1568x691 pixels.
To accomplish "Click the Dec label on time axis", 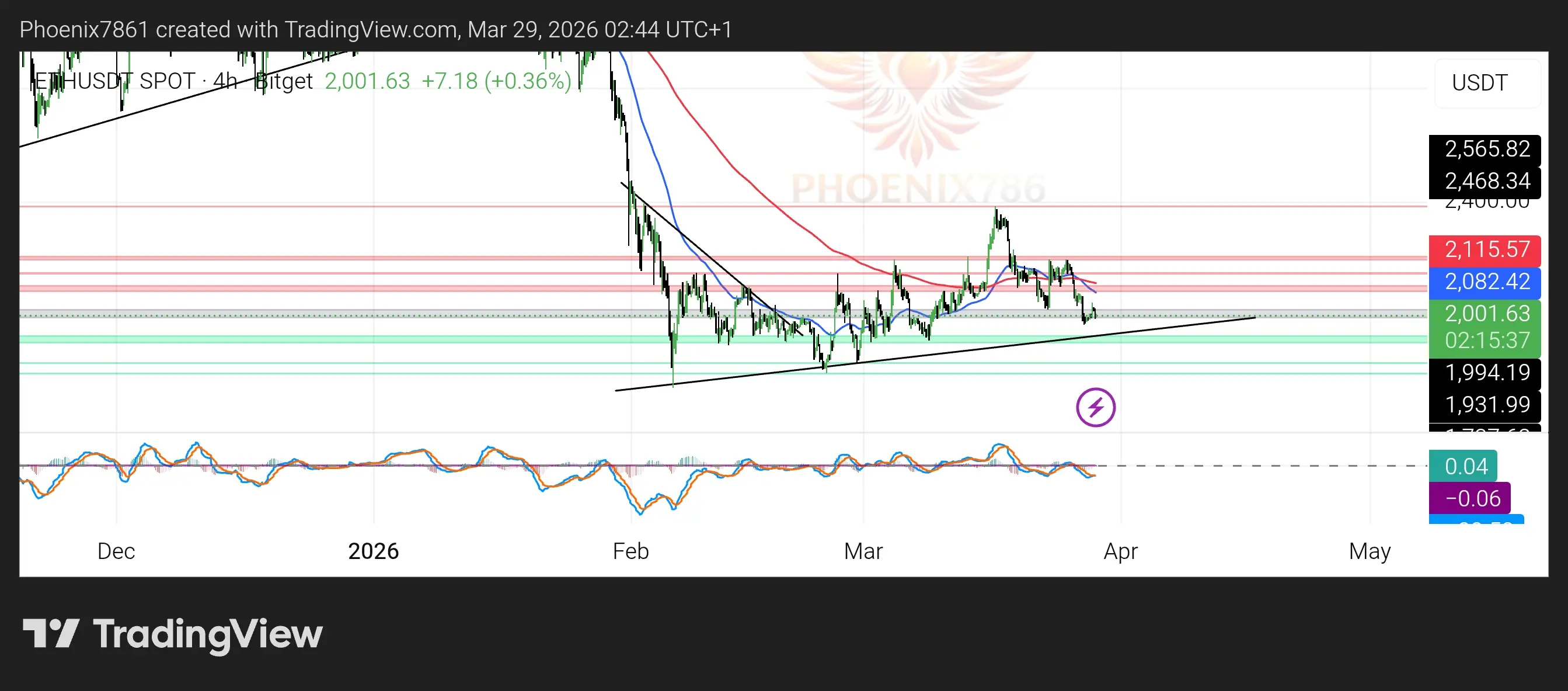I will click(x=116, y=551).
